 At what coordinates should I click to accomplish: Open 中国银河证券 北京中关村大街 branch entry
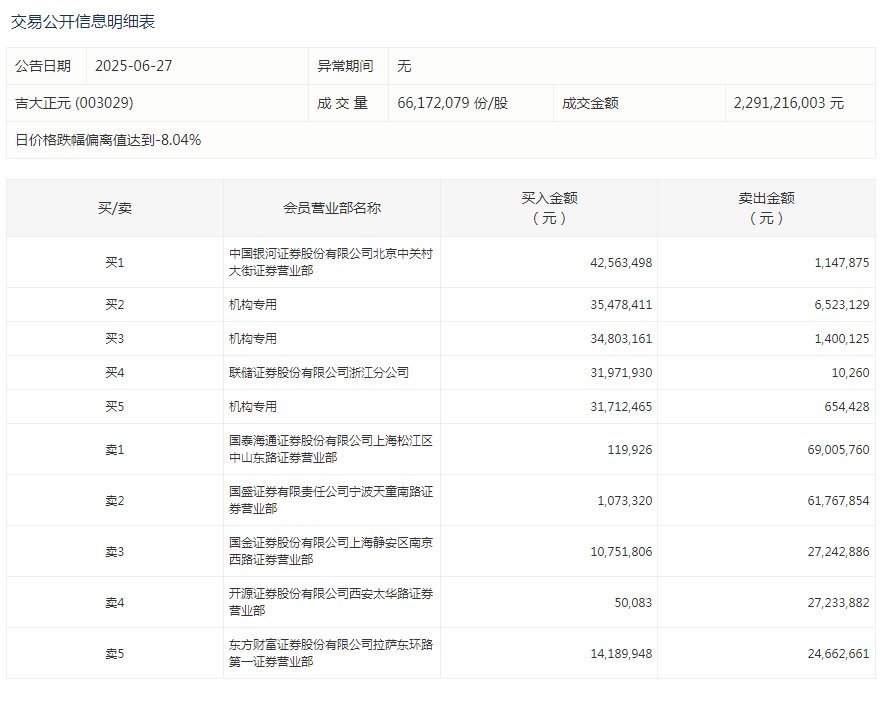click(x=330, y=262)
